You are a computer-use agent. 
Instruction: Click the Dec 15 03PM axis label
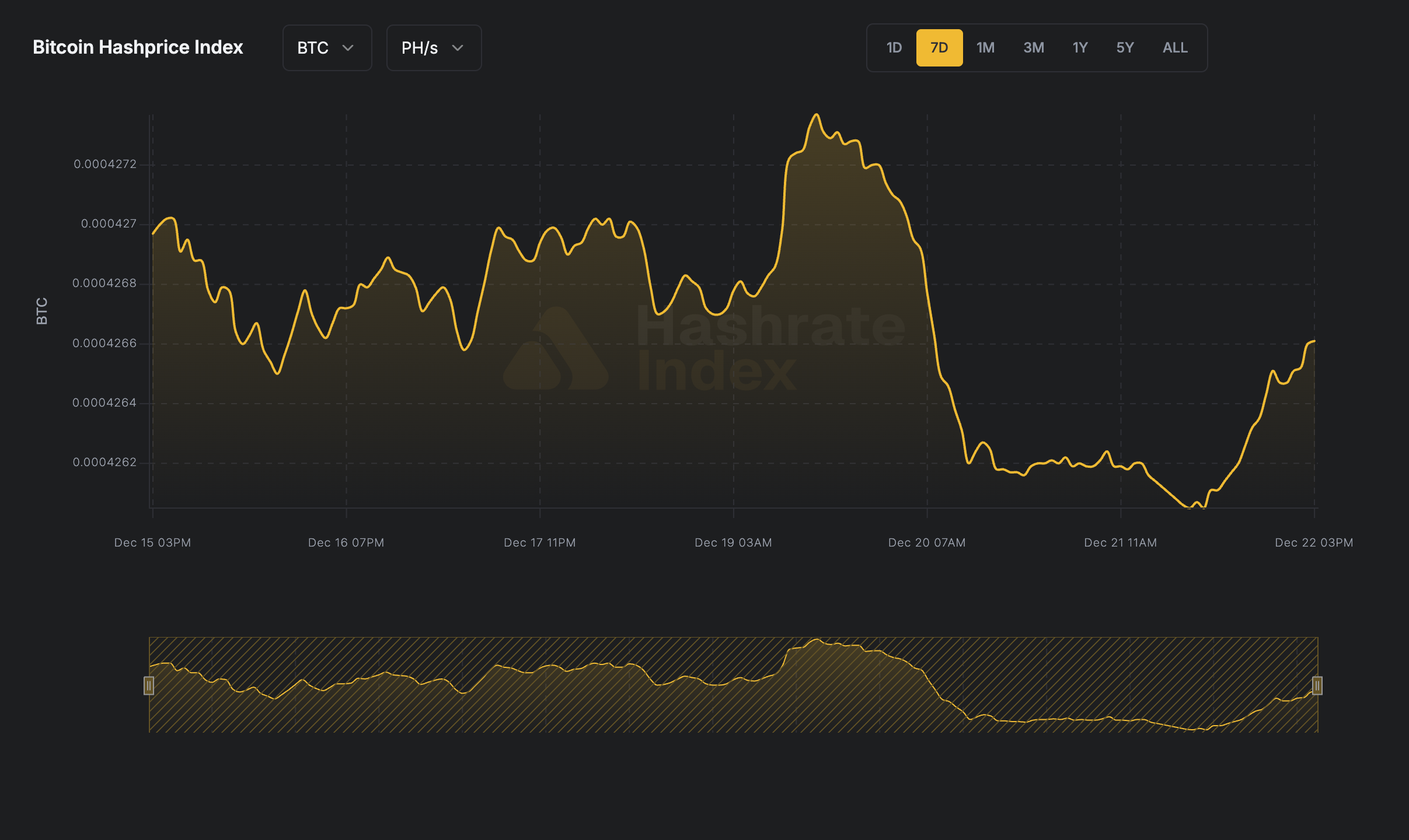[x=152, y=542]
